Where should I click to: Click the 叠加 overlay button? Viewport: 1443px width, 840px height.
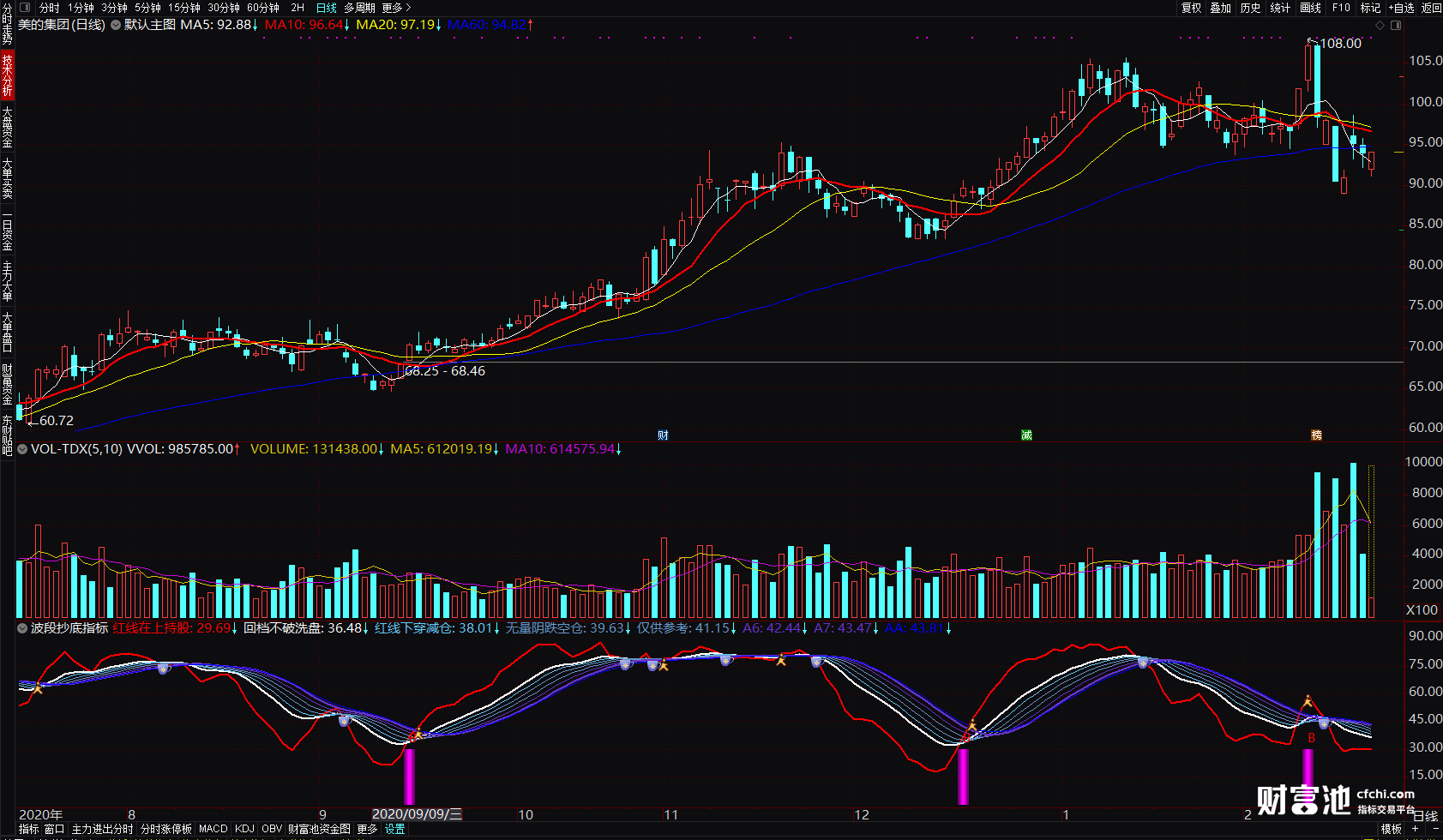click(x=1221, y=8)
